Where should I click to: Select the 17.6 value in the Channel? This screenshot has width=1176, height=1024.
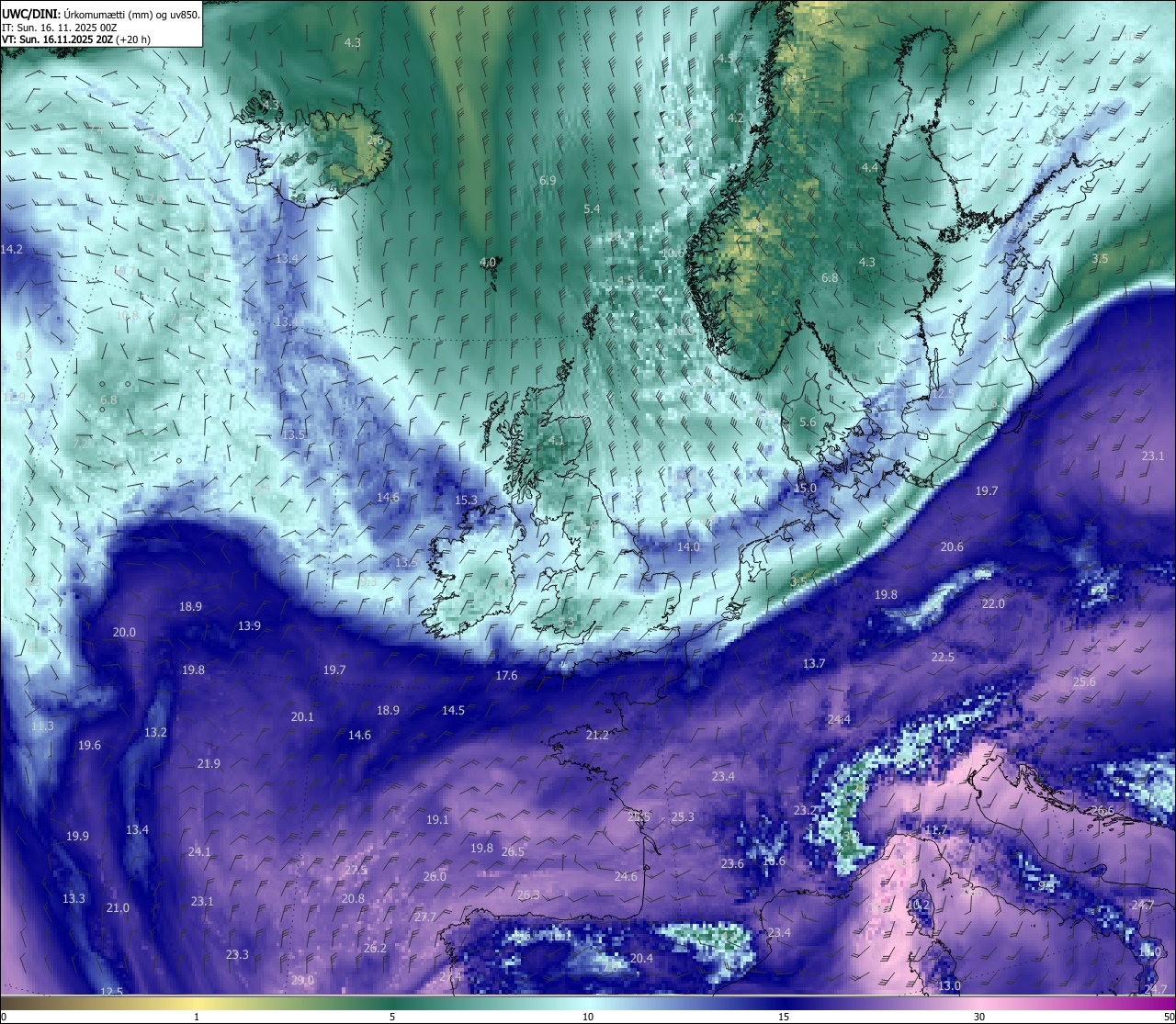coord(506,676)
